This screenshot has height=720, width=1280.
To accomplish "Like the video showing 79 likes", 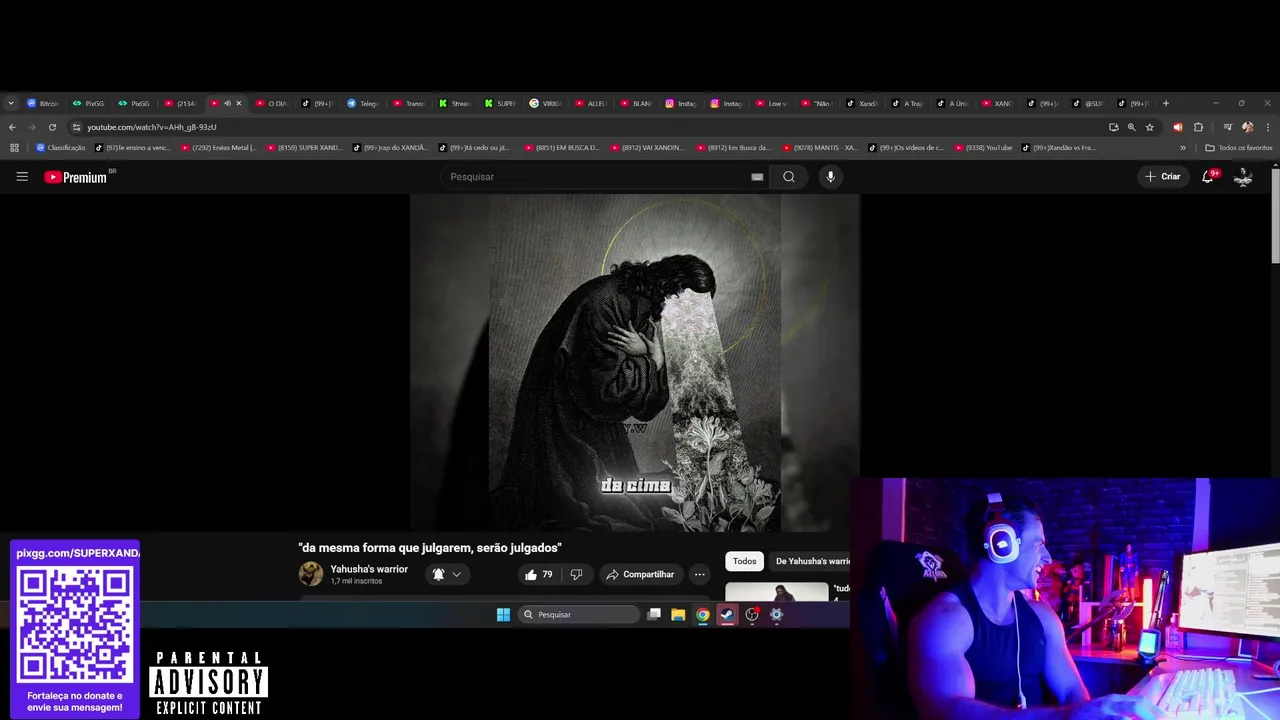I will click(x=539, y=574).
